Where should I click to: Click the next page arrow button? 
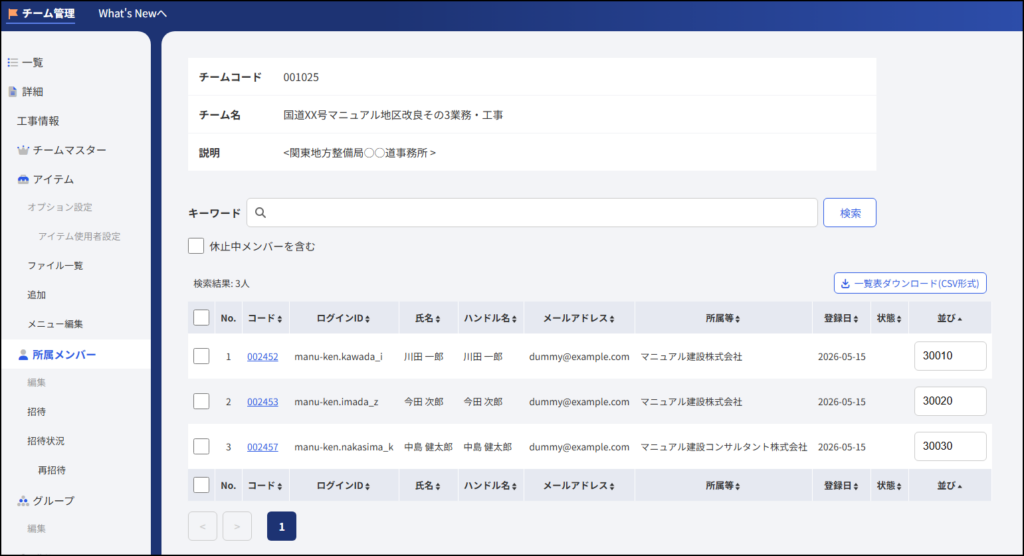coord(237,527)
